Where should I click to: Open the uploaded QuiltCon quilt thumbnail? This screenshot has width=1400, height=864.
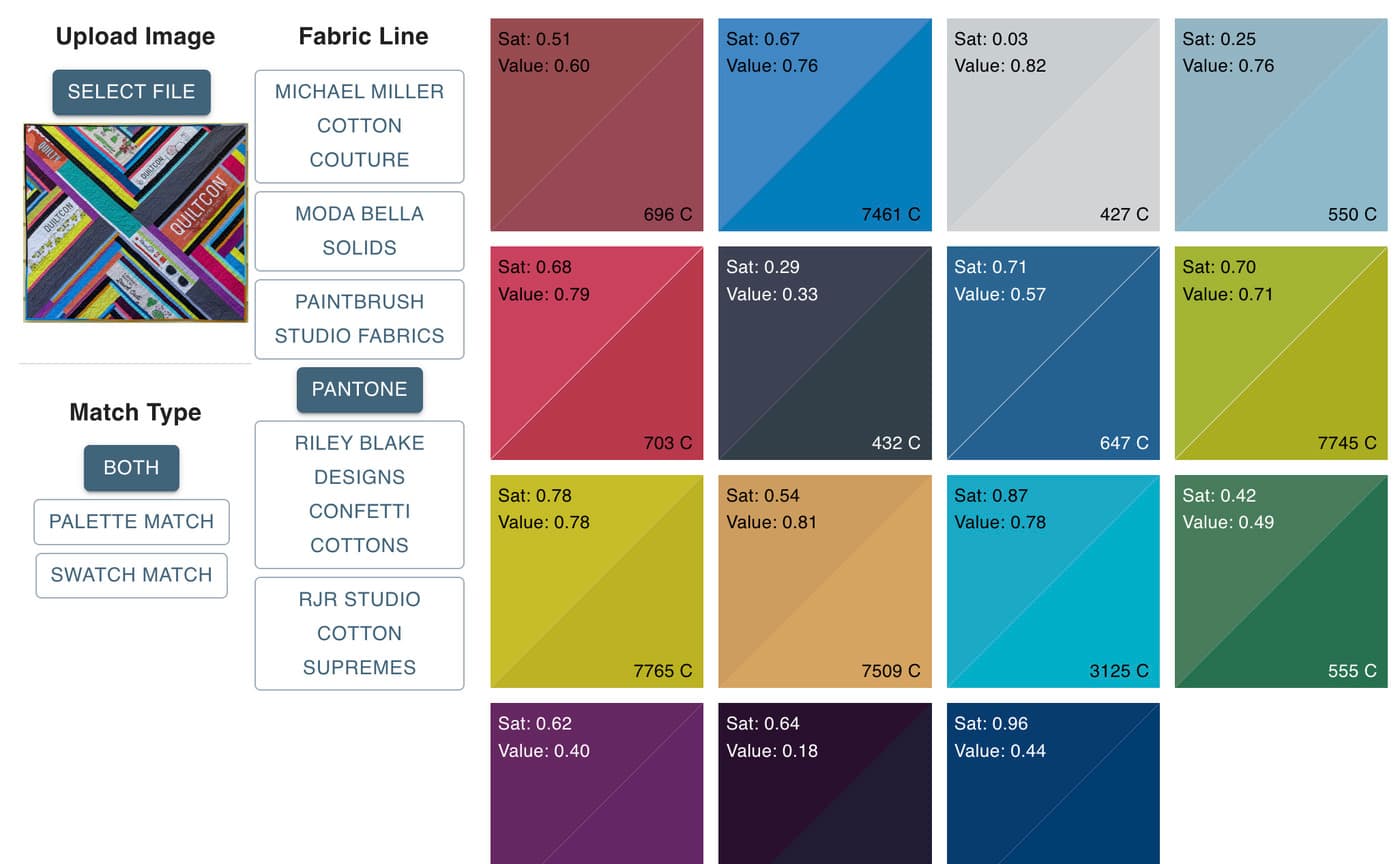click(x=135, y=222)
